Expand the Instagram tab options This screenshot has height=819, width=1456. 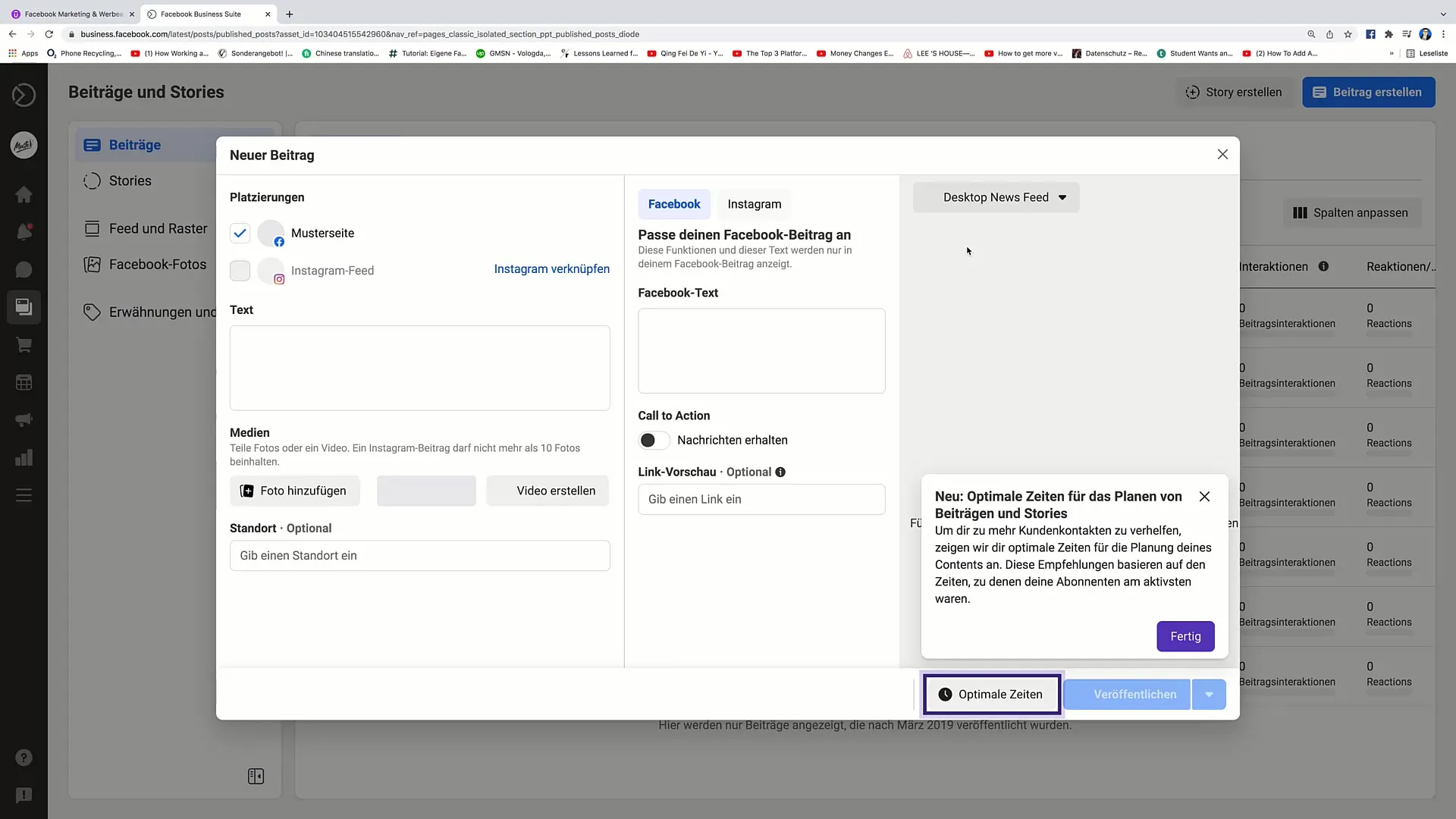point(754,203)
